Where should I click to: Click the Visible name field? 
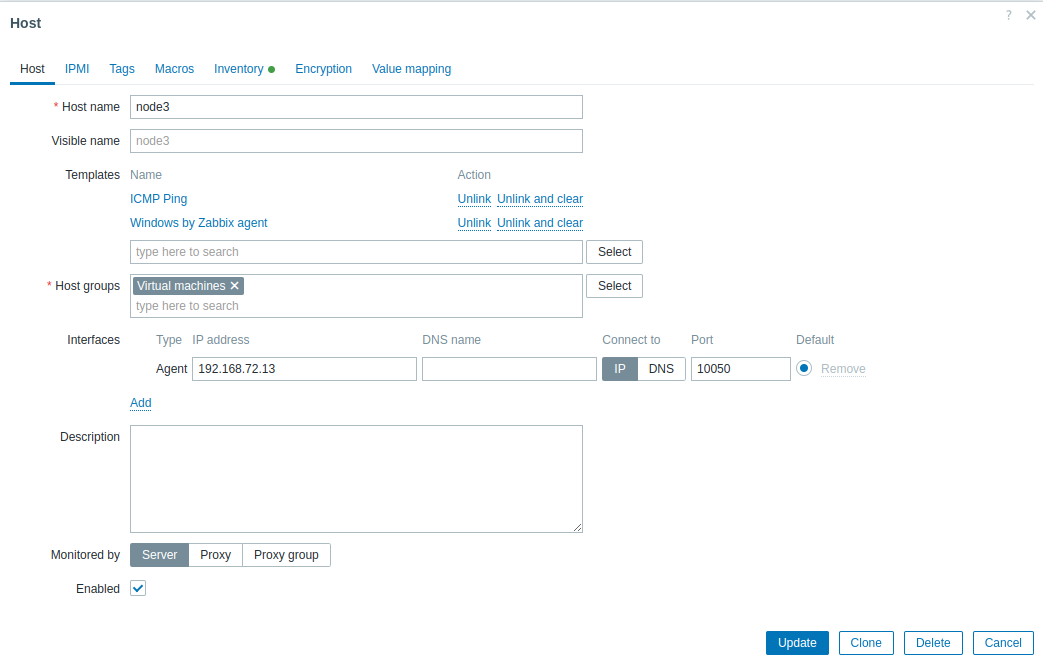pyautogui.click(x=357, y=141)
